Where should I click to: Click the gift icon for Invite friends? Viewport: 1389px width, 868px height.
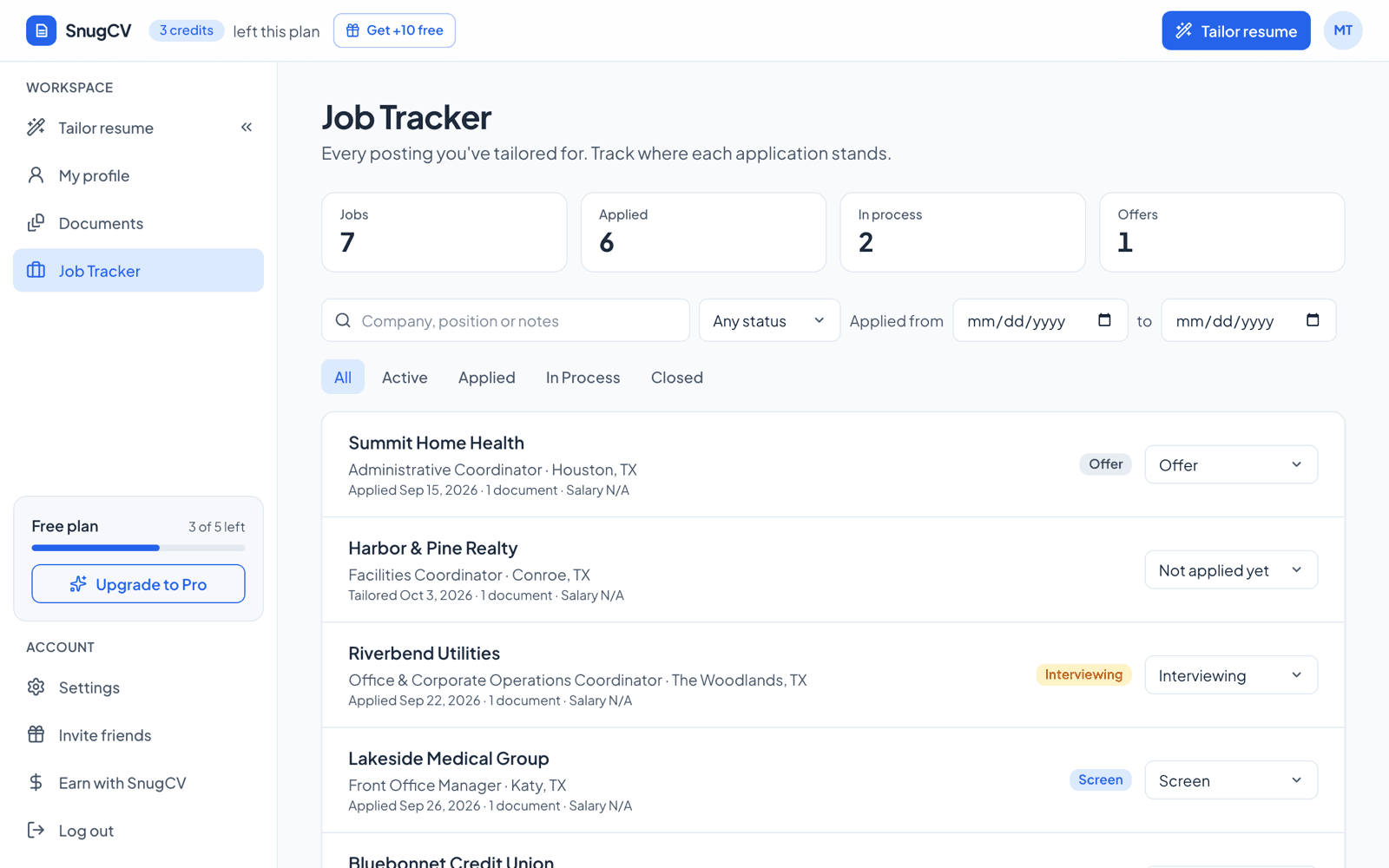pyautogui.click(x=36, y=735)
